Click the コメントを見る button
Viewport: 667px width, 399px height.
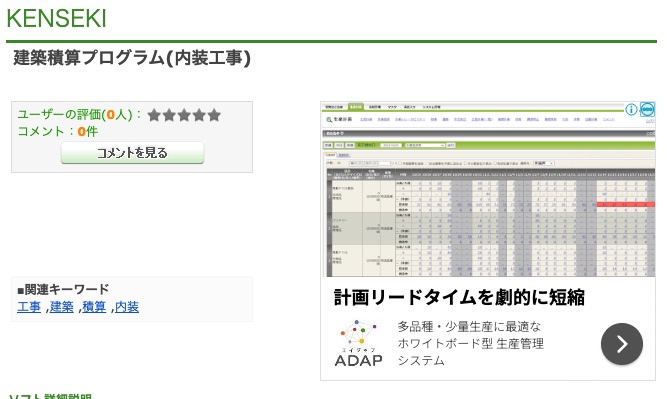coord(132,153)
